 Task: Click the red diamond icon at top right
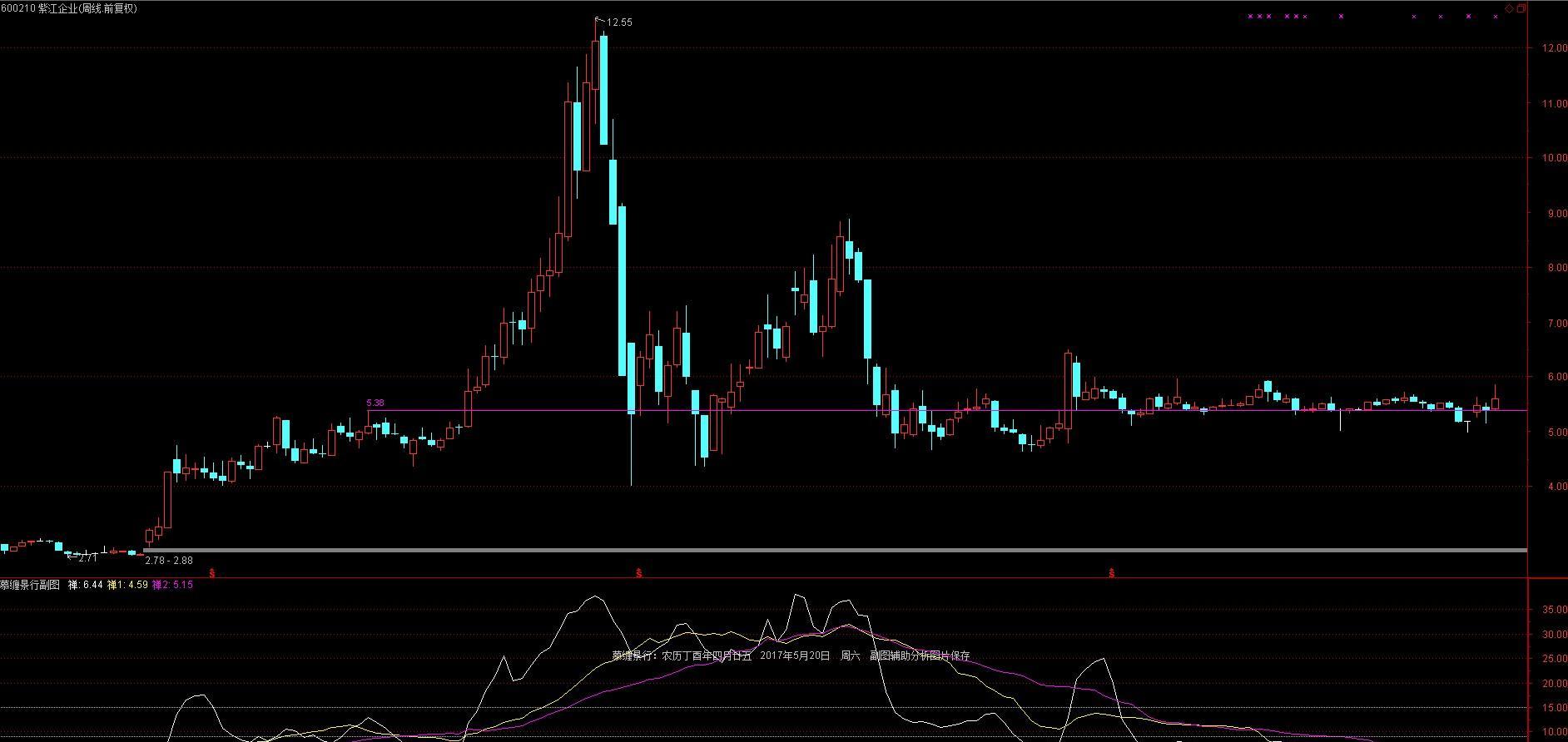click(x=1510, y=8)
